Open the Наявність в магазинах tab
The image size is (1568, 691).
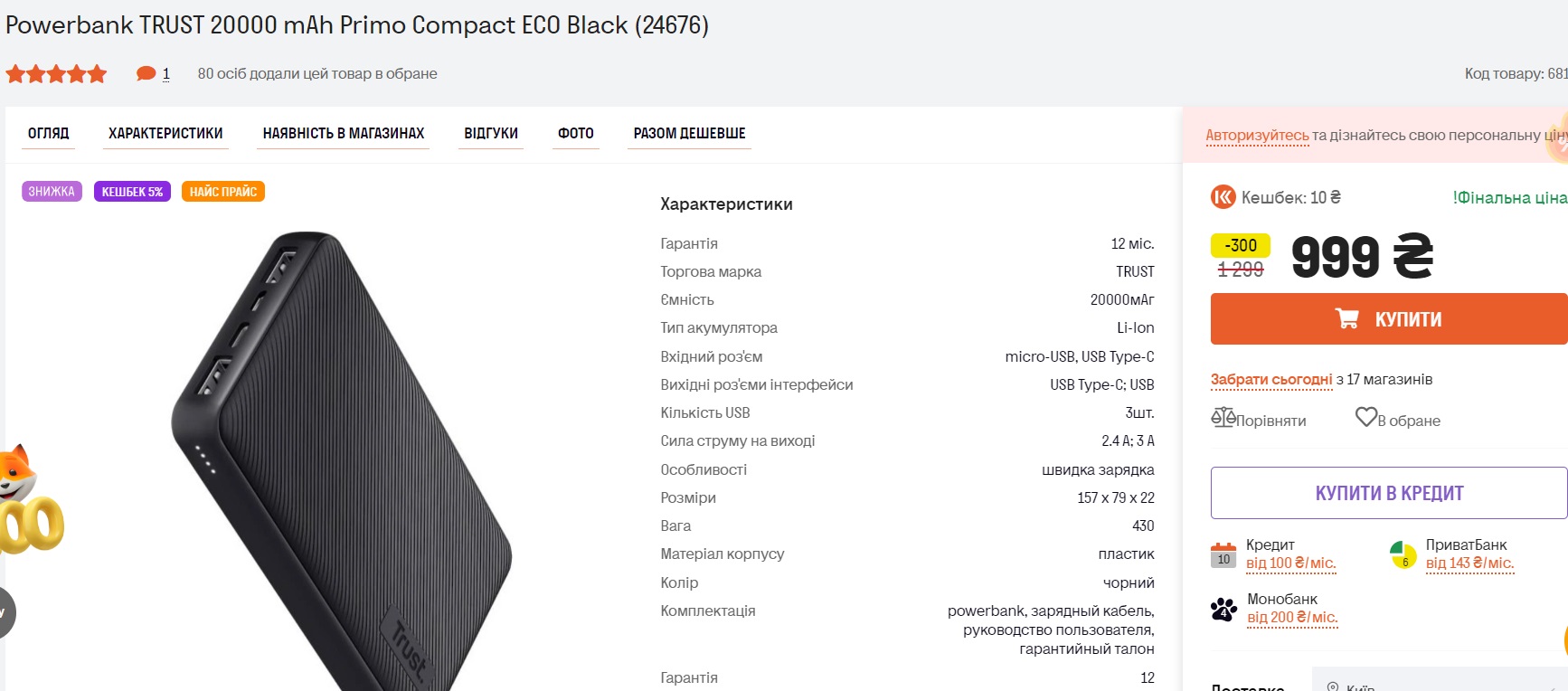pos(343,133)
